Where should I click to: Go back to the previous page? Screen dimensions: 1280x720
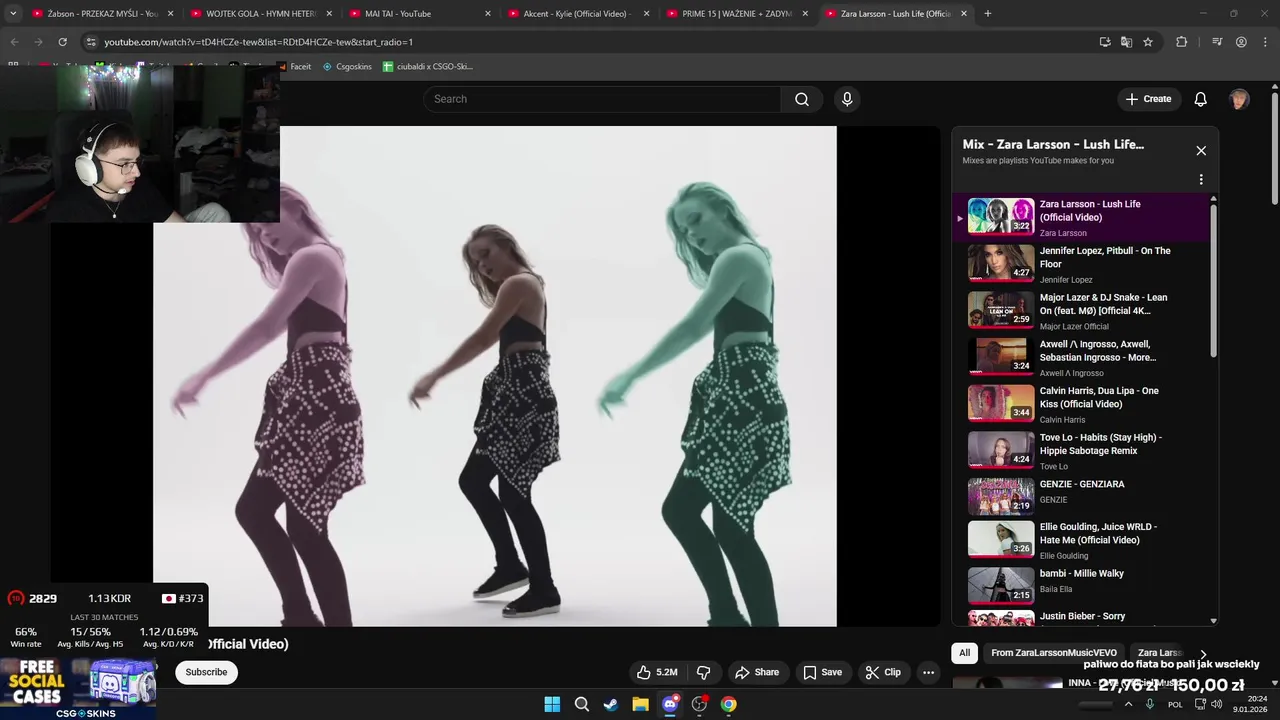[14, 42]
